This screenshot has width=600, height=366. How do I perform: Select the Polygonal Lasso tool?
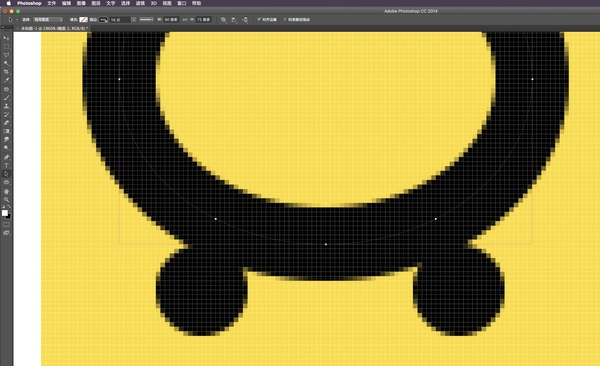(7, 55)
